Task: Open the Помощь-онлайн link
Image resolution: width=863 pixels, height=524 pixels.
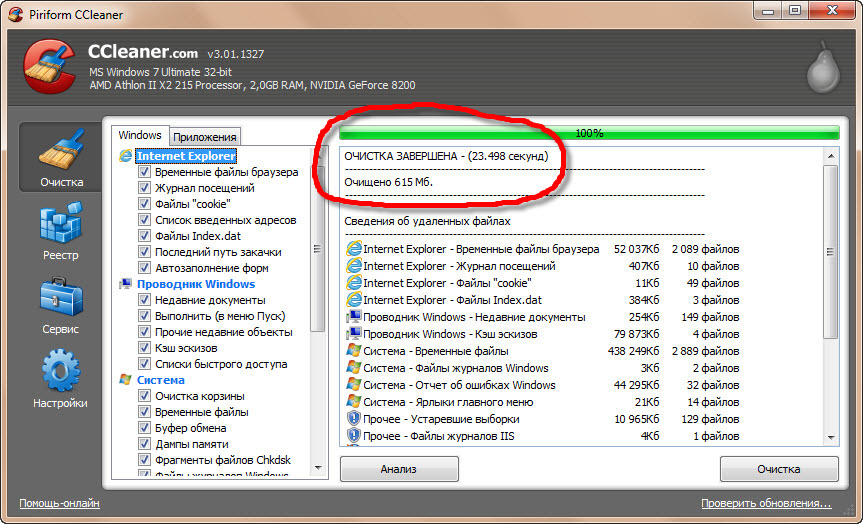Action: pyautogui.click(x=59, y=503)
